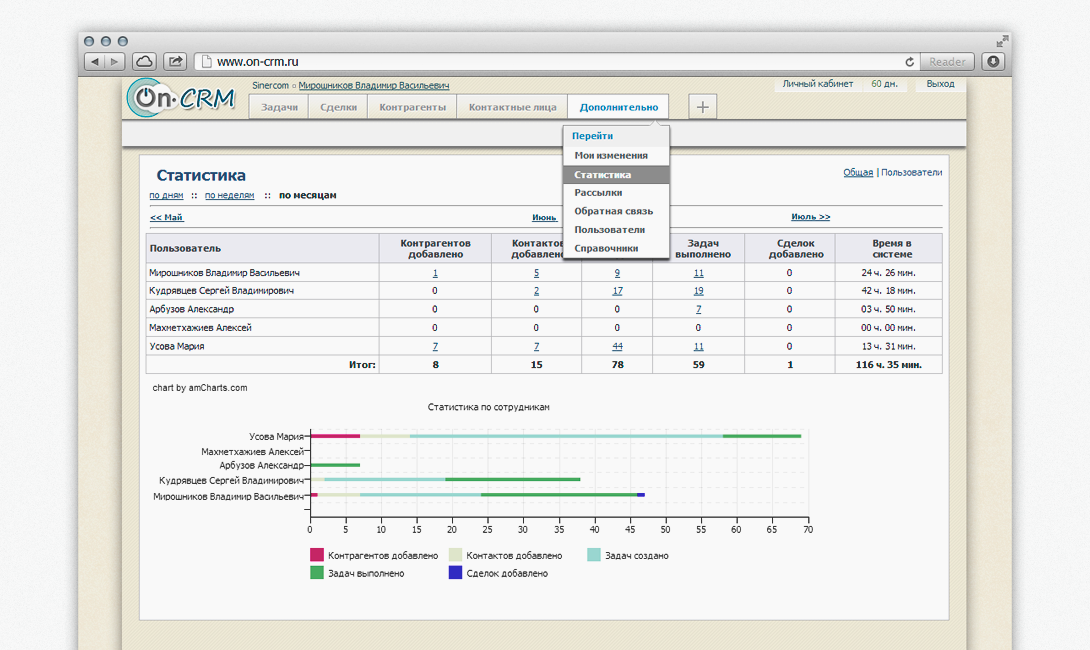Click the browser back arrow button
Screen dimensions: 1090x650
click(x=95, y=62)
